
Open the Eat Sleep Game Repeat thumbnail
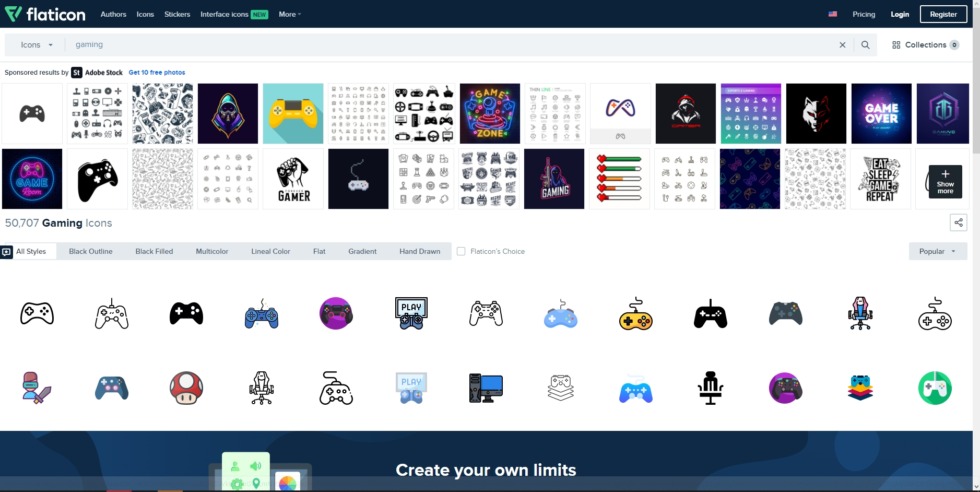point(880,179)
